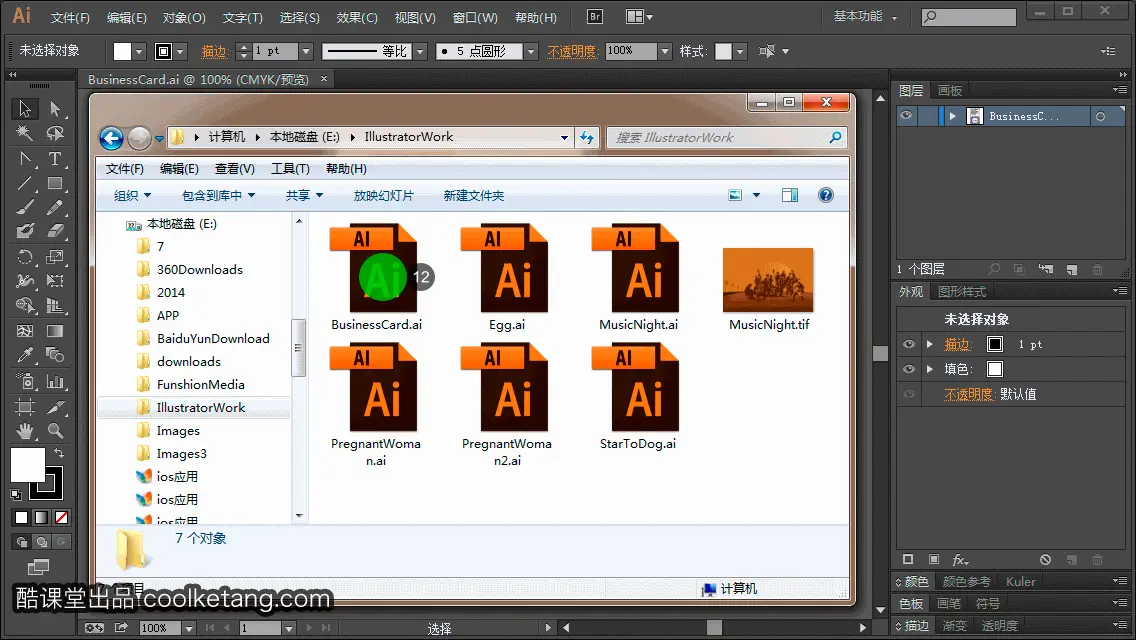Switch to the 图形样式 tab
The width and height of the screenshot is (1136, 640).
[962, 291]
